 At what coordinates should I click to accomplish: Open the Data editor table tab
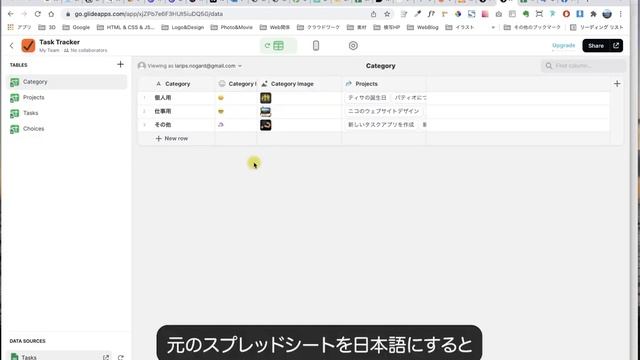[278, 46]
